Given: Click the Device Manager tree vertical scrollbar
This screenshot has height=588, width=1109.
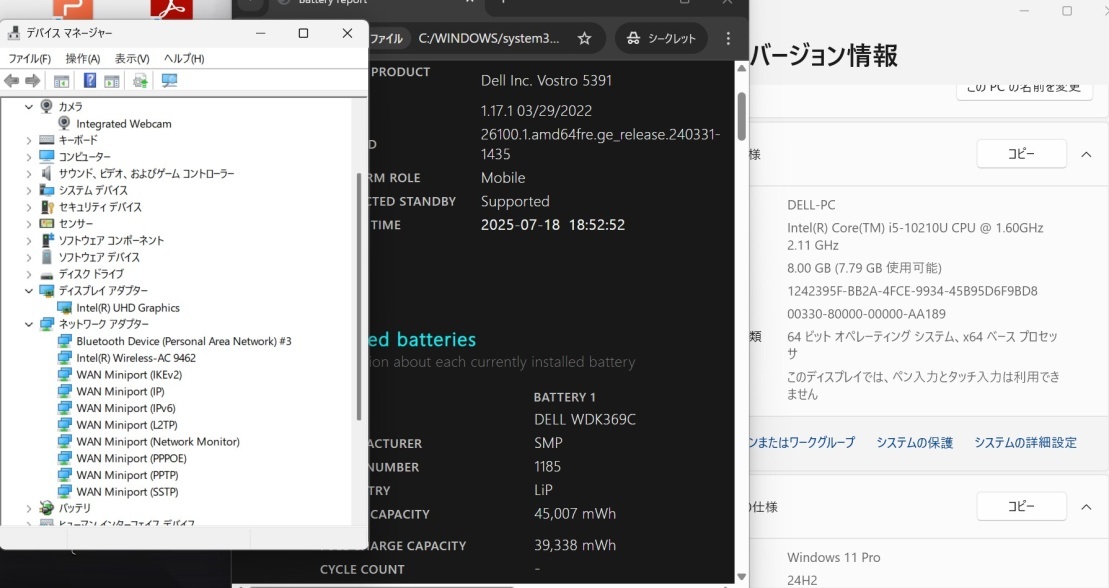Looking at the screenshot, I should 359,300.
